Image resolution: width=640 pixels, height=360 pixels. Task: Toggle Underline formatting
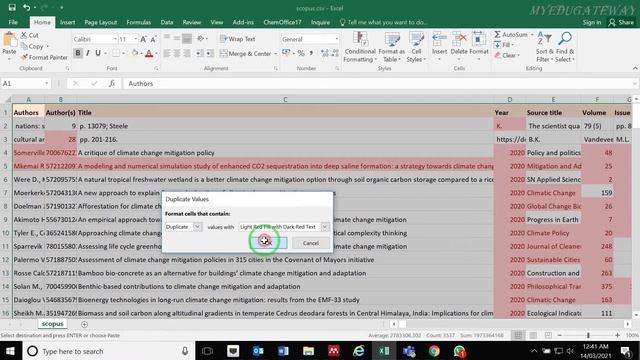(98, 53)
